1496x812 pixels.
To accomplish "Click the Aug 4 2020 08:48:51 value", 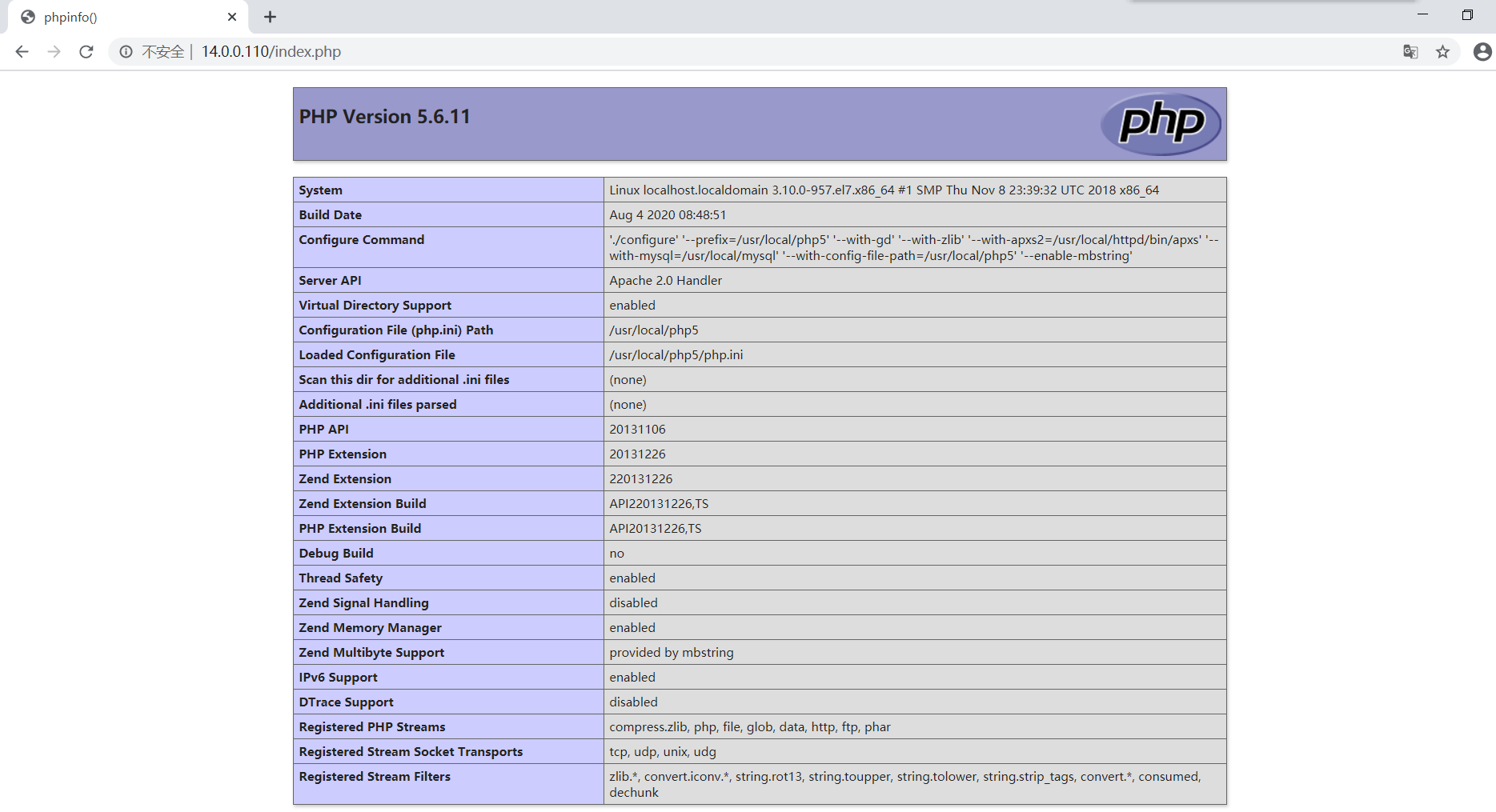I will [668, 215].
